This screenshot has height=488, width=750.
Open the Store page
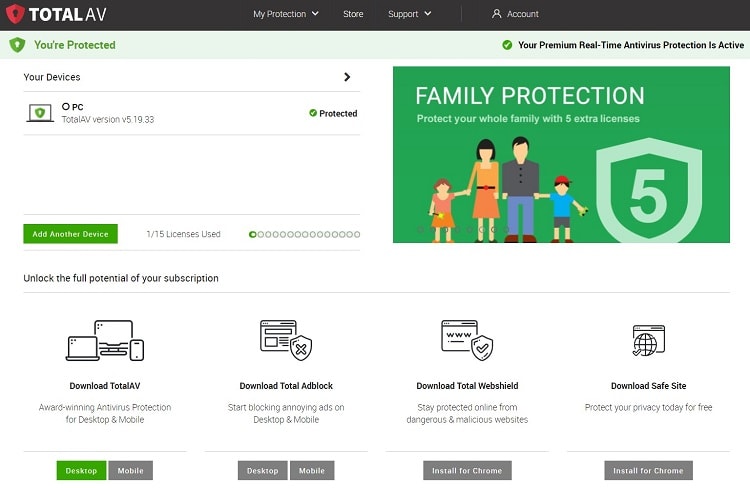353,14
